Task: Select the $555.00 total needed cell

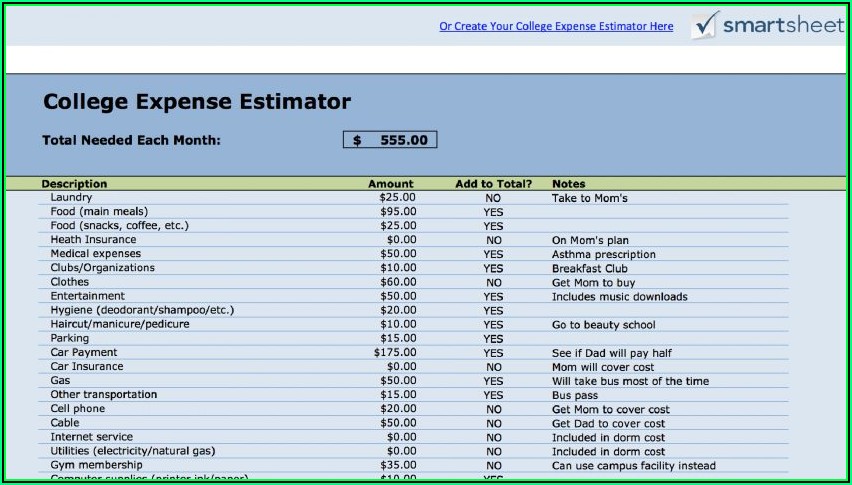Action: (390, 140)
